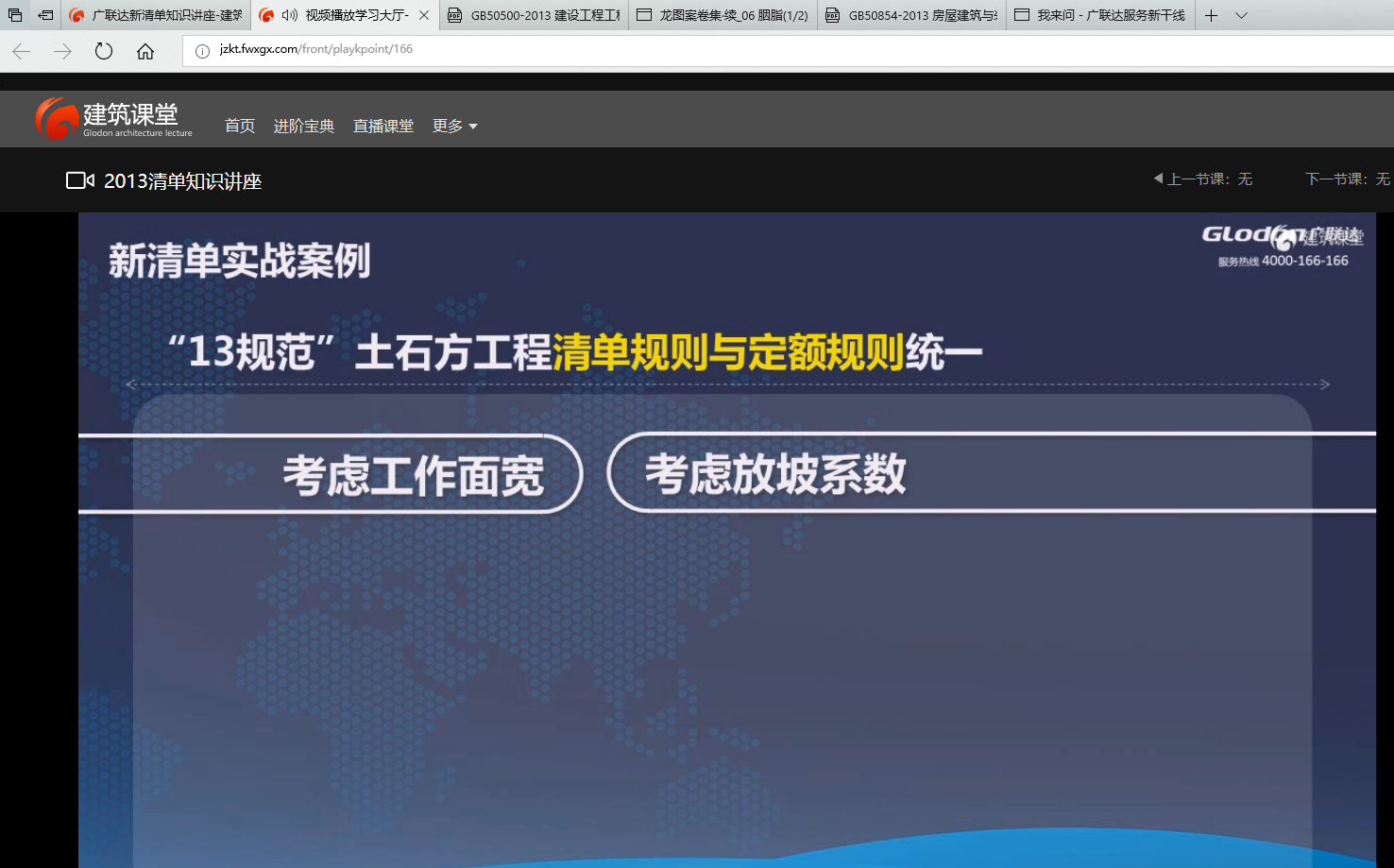Click the video player slide area
The image size is (1394, 868).
click(x=727, y=540)
